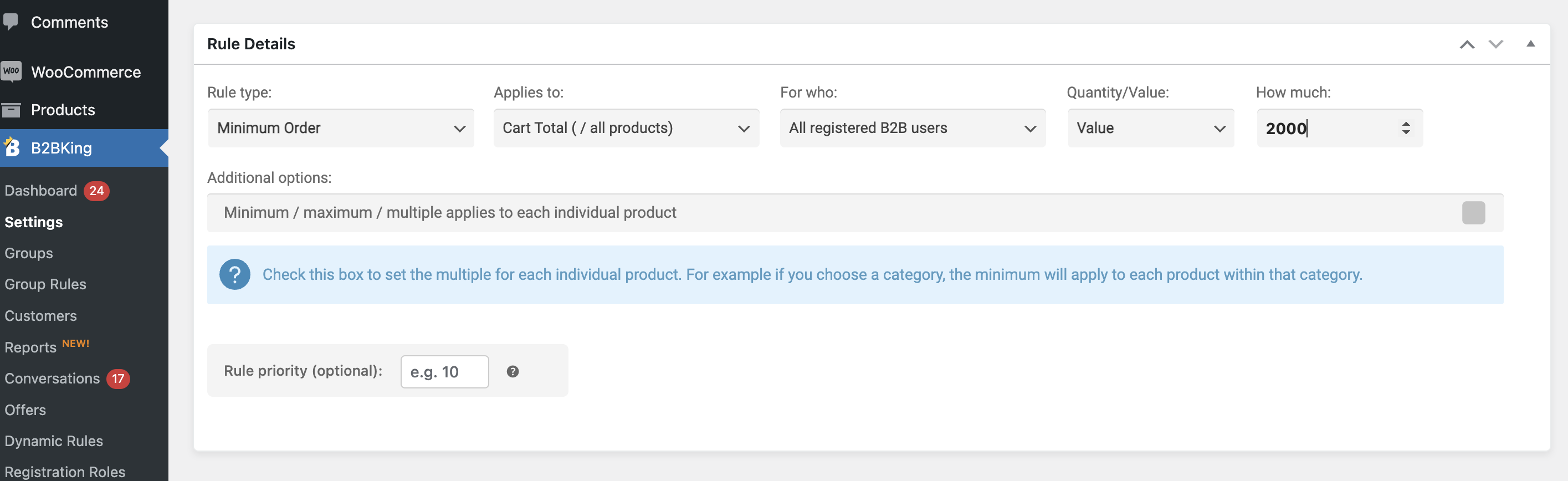Open Reports in the sidebar

coord(30,347)
